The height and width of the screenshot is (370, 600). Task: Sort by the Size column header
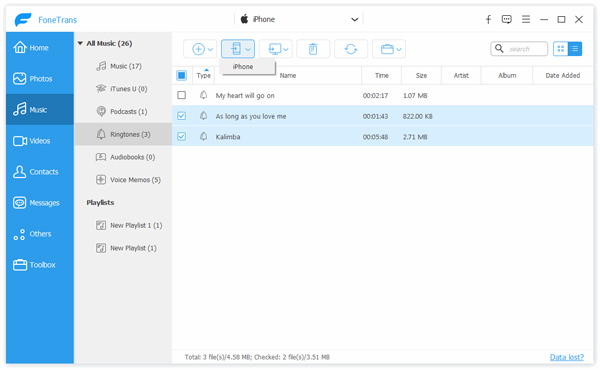[x=421, y=75]
